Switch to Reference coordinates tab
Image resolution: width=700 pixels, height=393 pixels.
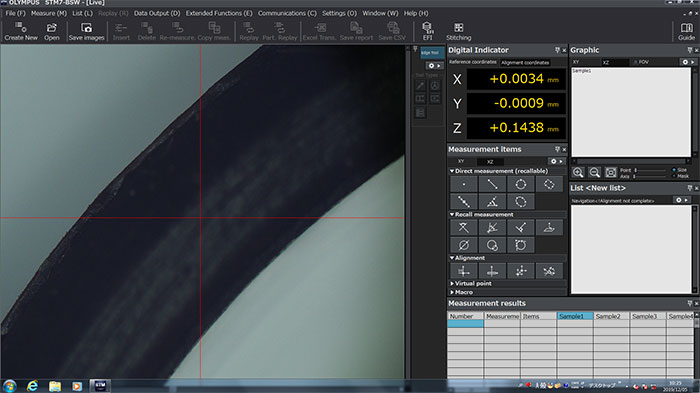472,62
